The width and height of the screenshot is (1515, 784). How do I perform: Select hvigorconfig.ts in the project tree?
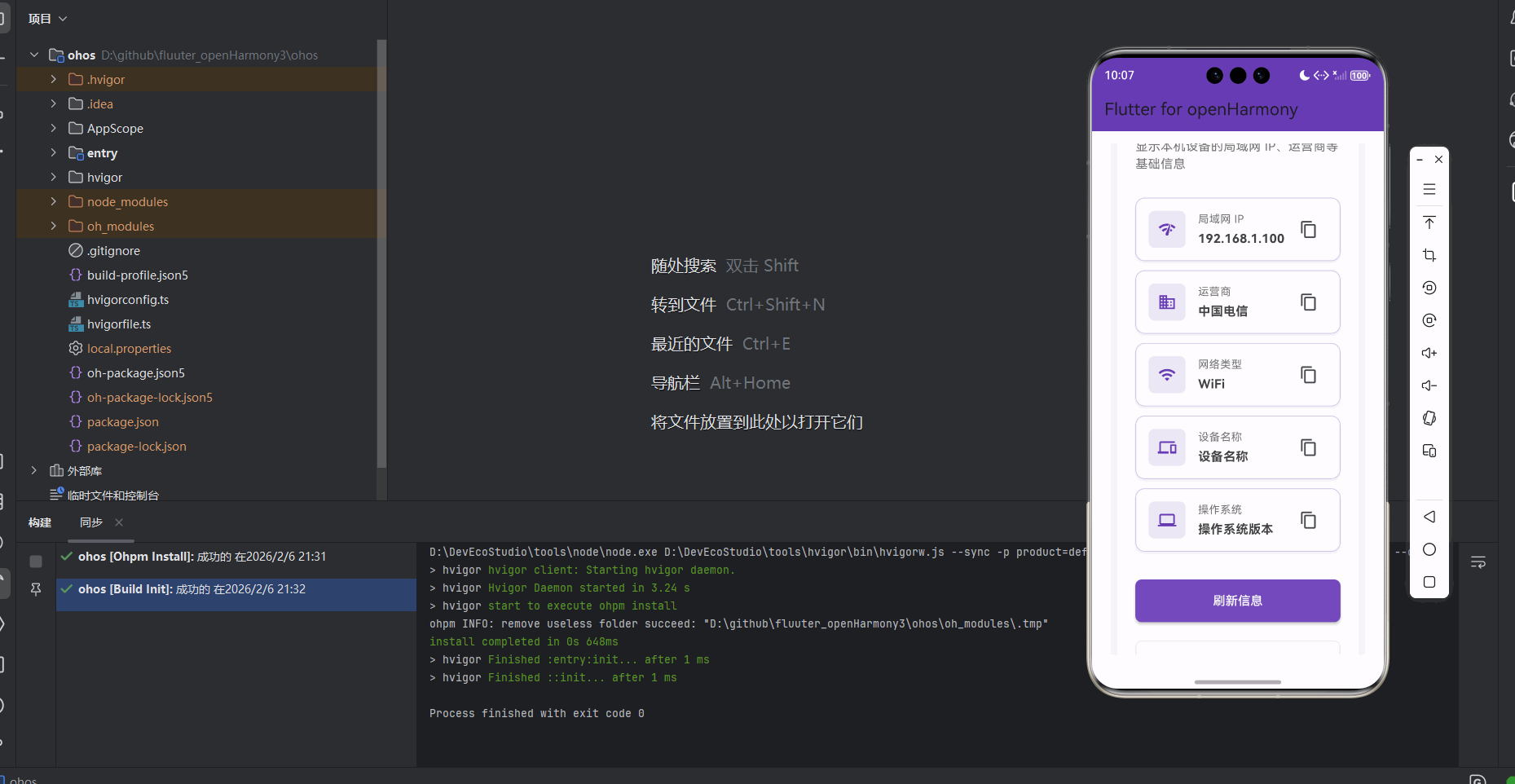128,299
